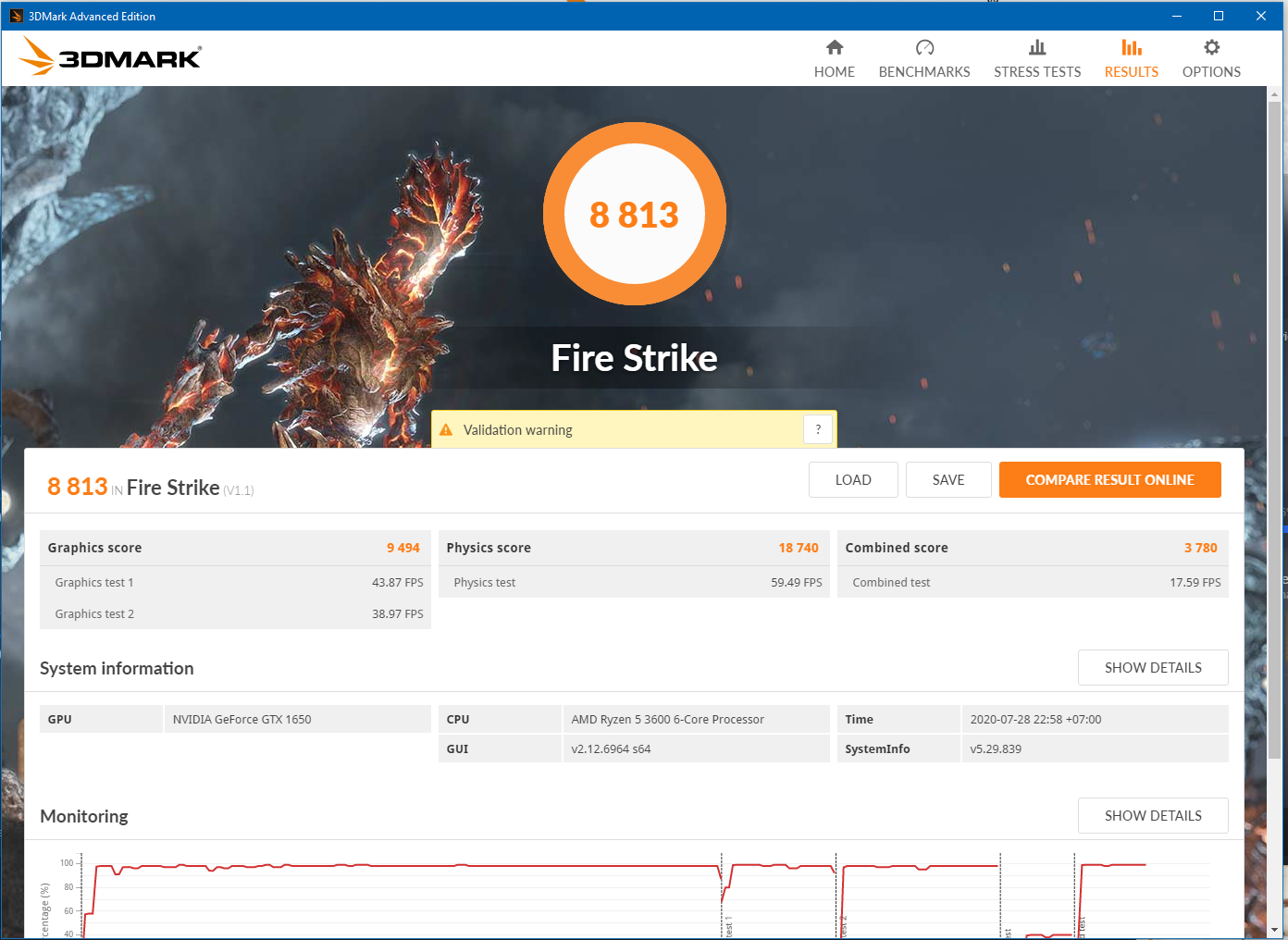The image size is (1288, 940).
Task: Click the time value 2020-07-28 22:58
Action: 1035,720
